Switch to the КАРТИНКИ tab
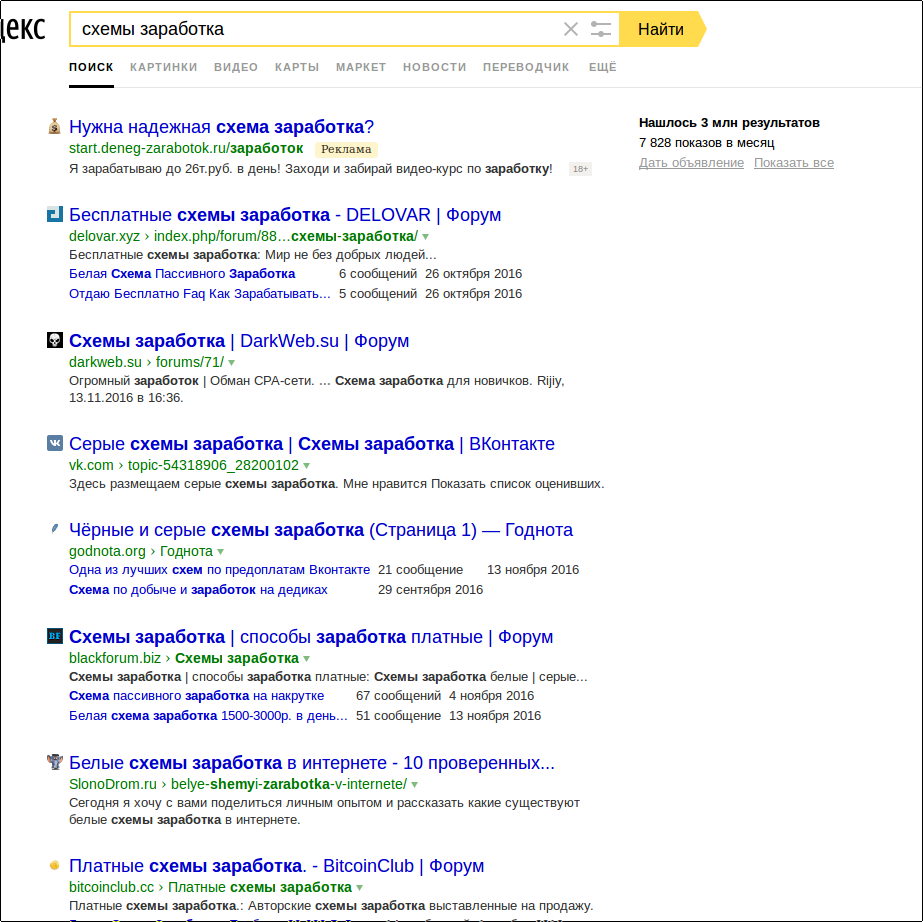Image resolution: width=923 pixels, height=922 pixels. pos(164,67)
